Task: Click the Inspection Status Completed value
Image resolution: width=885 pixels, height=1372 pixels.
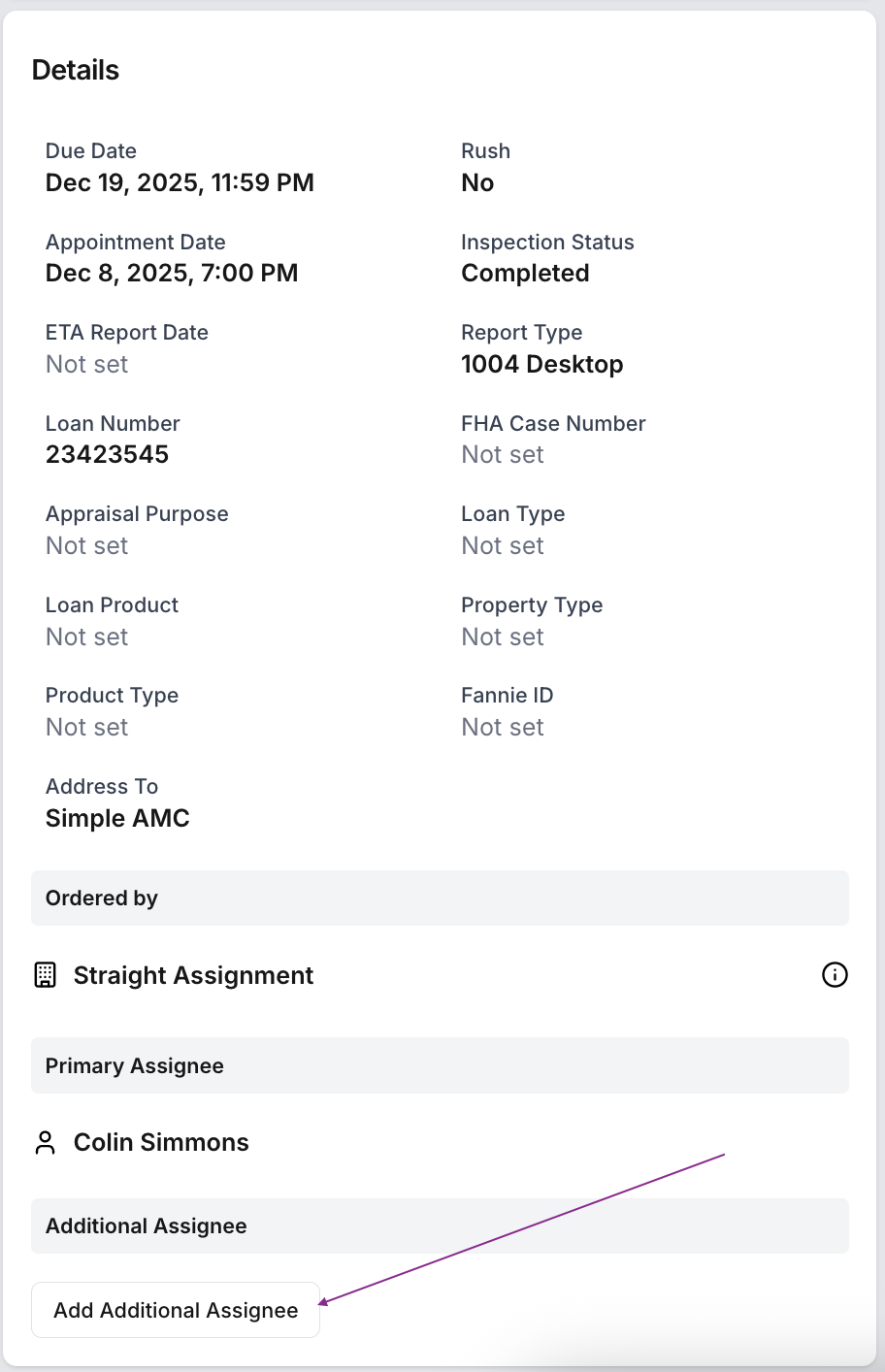Action: (x=525, y=273)
